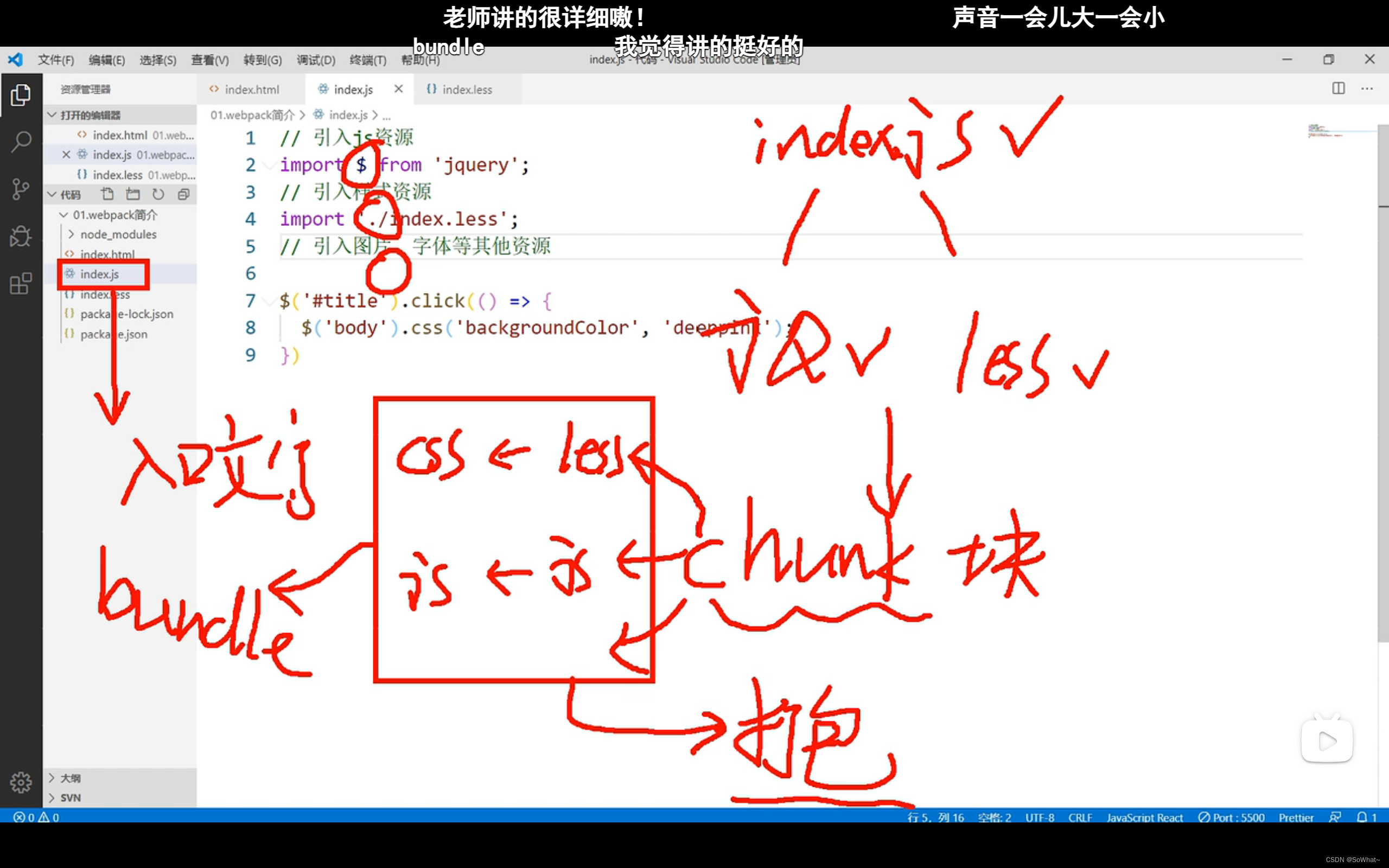Click the notification bell in the status bar
Viewport: 1389px width, 868px height.
(1363, 816)
